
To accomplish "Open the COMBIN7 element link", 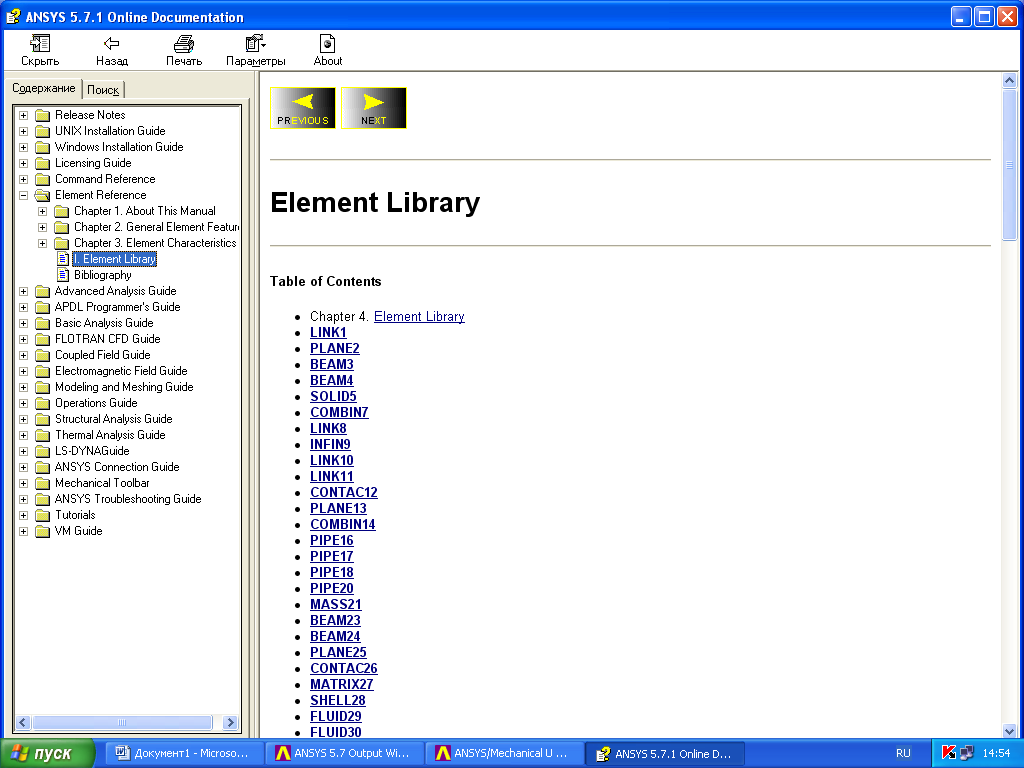I will pyautogui.click(x=340, y=413).
